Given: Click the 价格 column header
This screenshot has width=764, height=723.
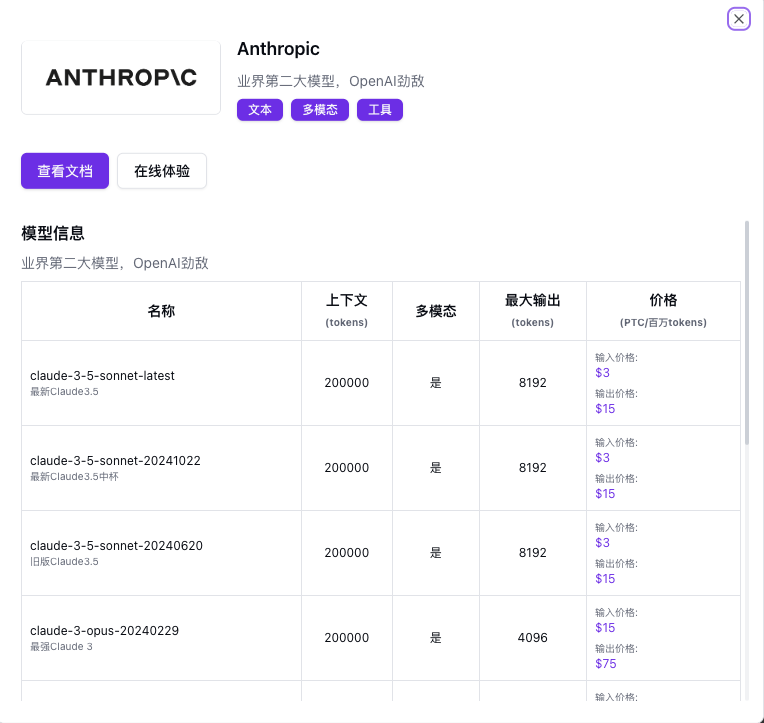Looking at the screenshot, I should coord(663,311).
